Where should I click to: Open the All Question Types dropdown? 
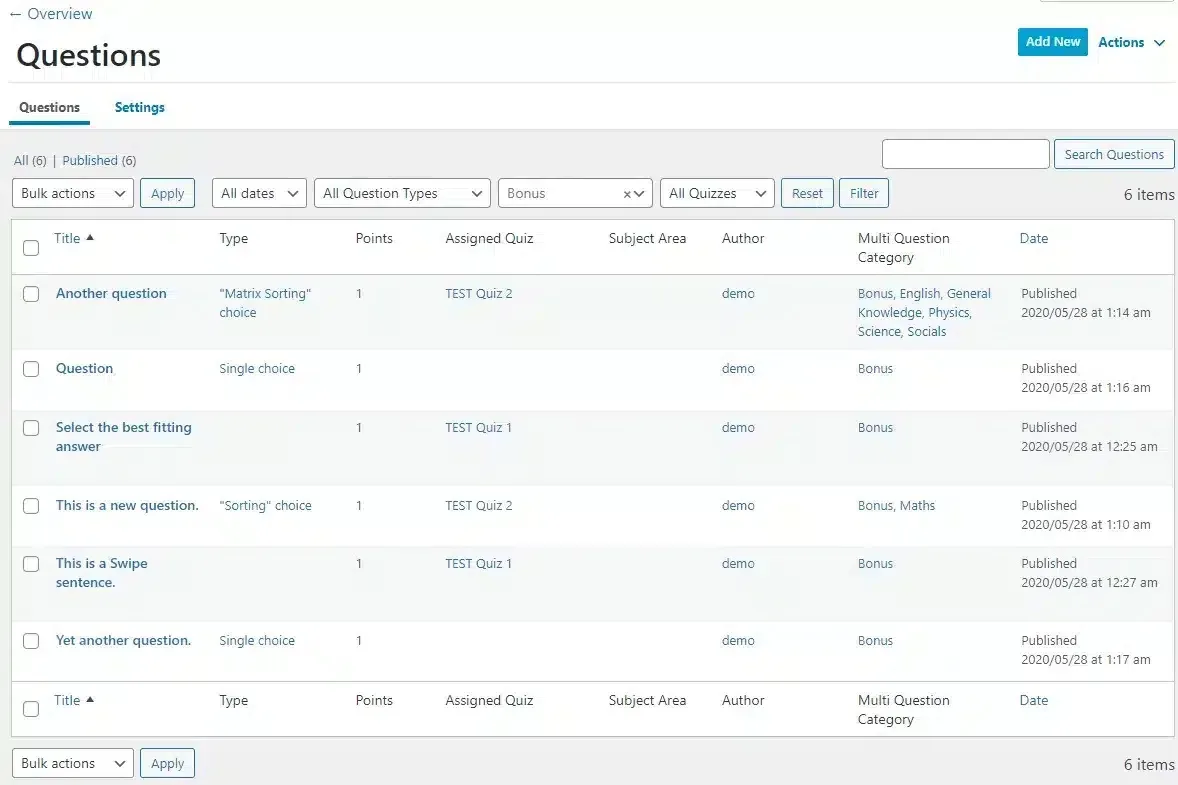tap(401, 193)
